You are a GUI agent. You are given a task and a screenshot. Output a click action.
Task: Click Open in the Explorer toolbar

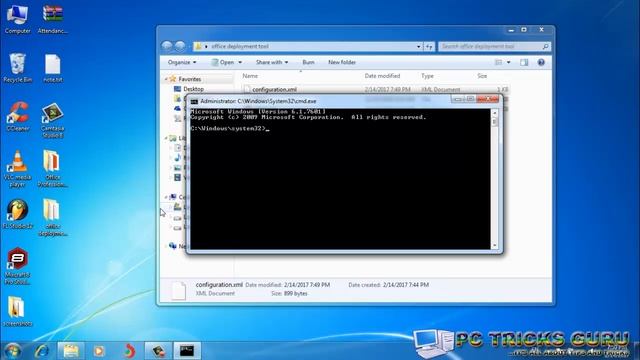tap(223, 62)
